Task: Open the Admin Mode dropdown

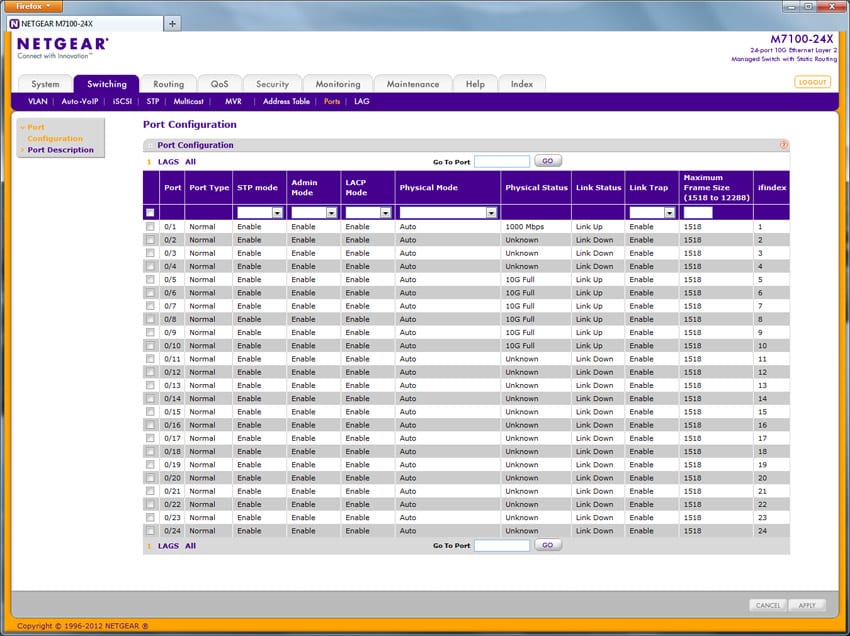Action: pos(314,213)
